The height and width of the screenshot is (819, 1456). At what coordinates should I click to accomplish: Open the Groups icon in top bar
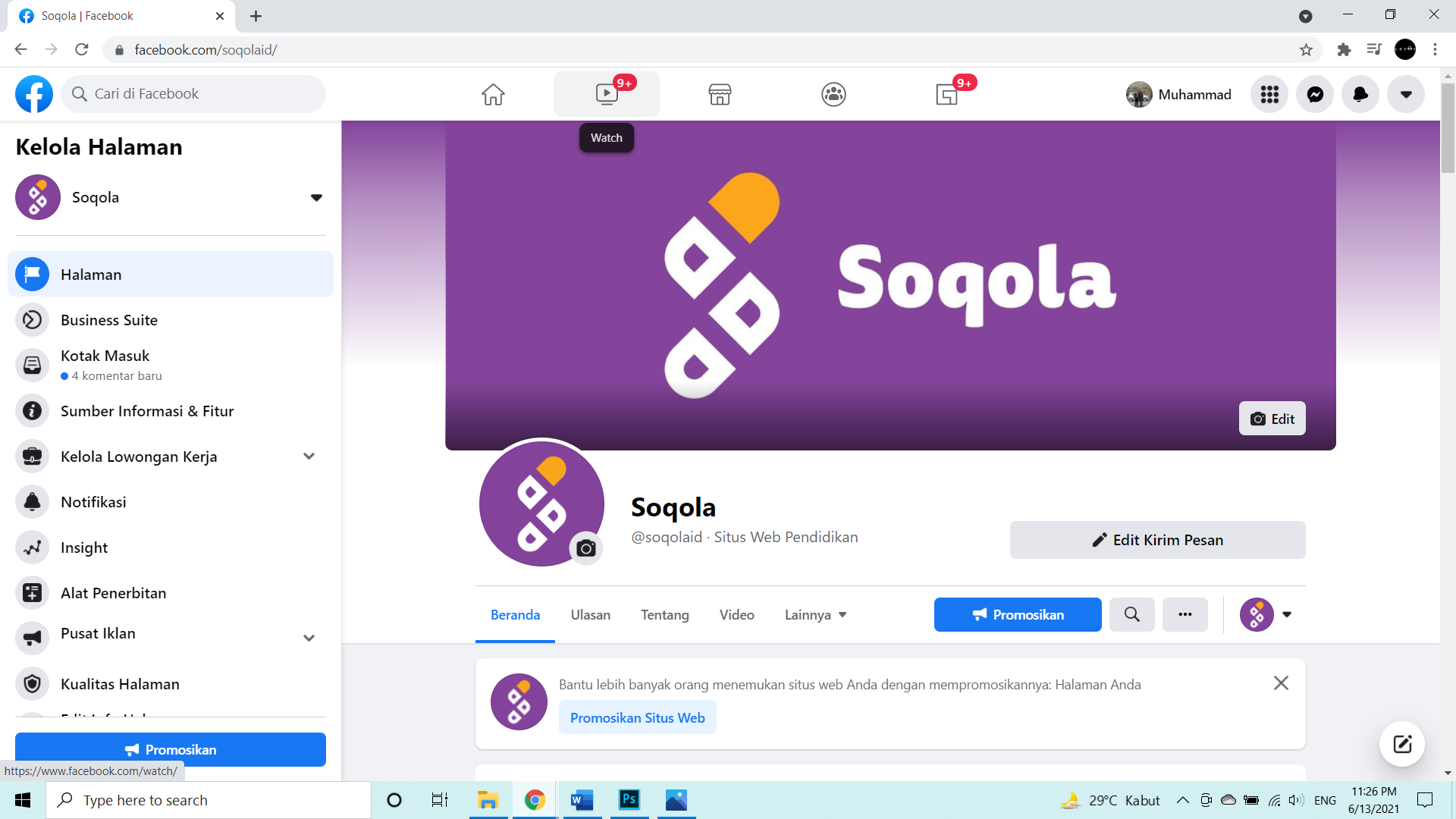click(833, 94)
